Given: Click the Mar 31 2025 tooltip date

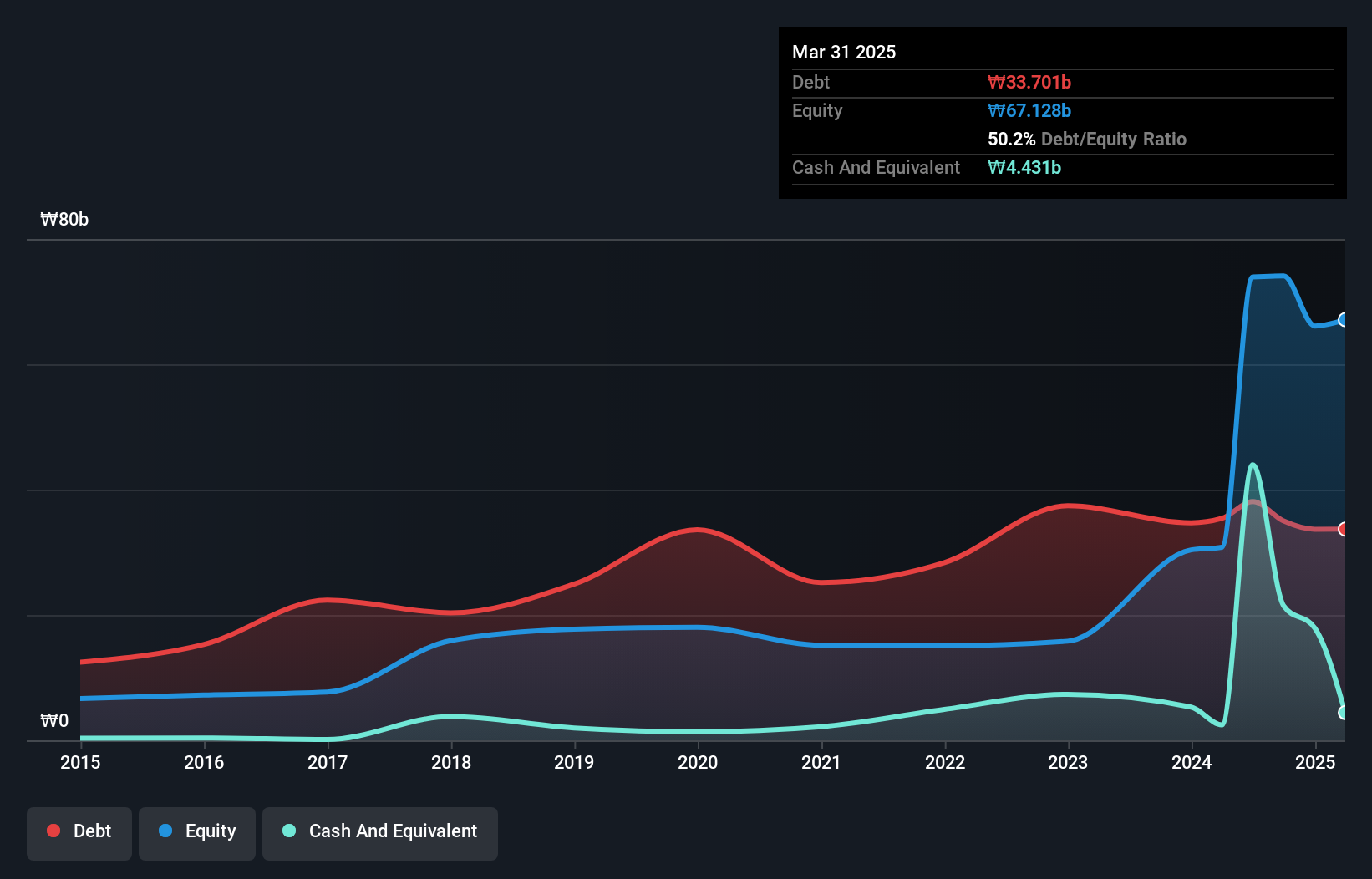Looking at the screenshot, I should pos(844,52).
